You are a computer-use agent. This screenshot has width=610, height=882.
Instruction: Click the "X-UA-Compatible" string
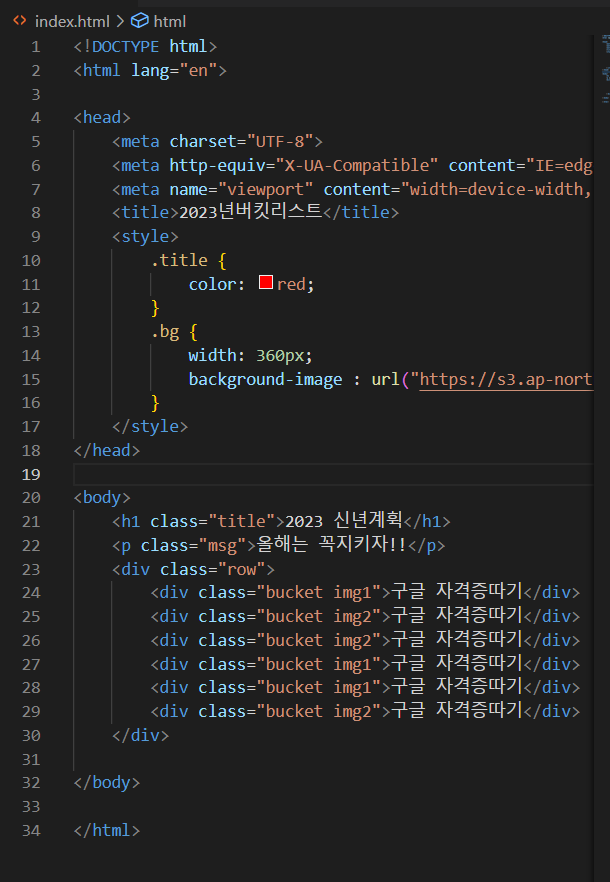[357, 165]
